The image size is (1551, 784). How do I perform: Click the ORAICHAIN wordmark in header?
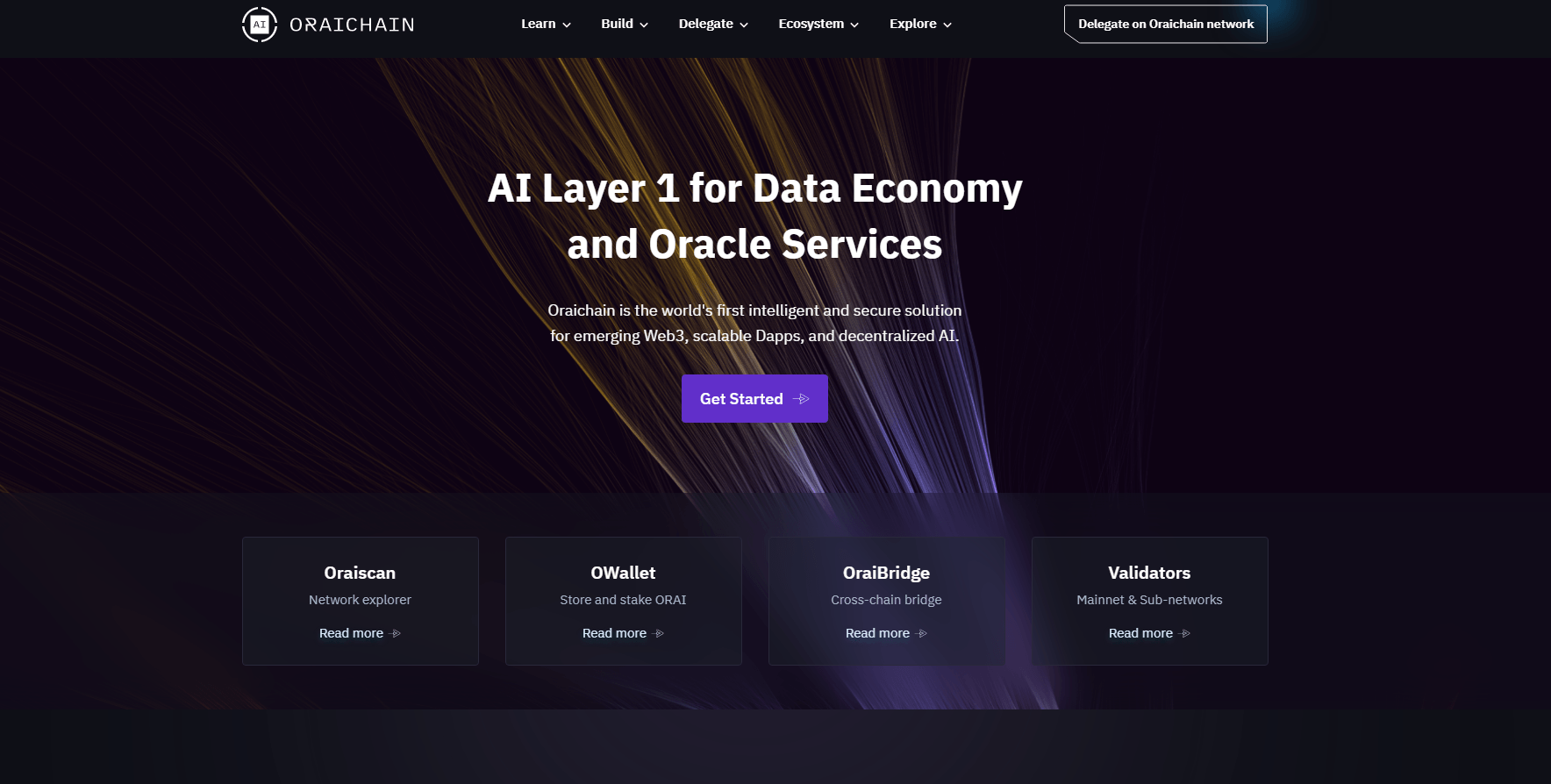click(352, 25)
